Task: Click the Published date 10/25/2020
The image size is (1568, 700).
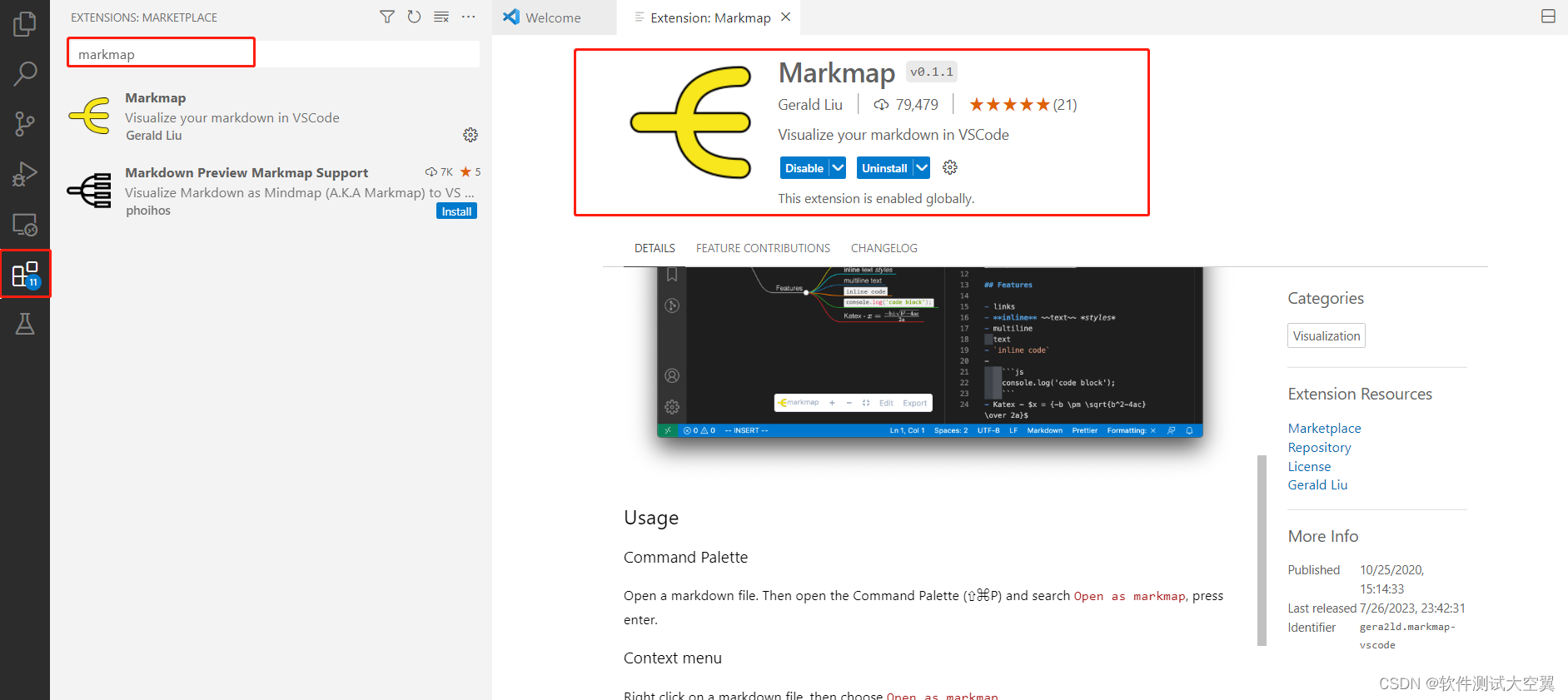Action: tap(1392, 579)
